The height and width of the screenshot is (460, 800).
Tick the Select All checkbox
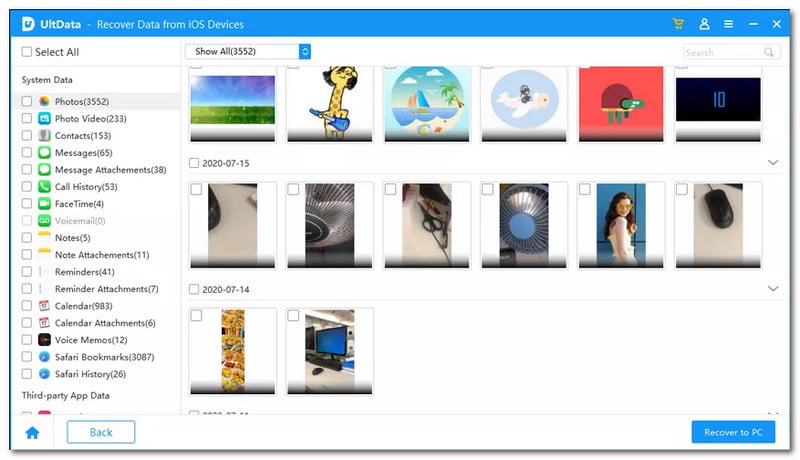click(27, 52)
